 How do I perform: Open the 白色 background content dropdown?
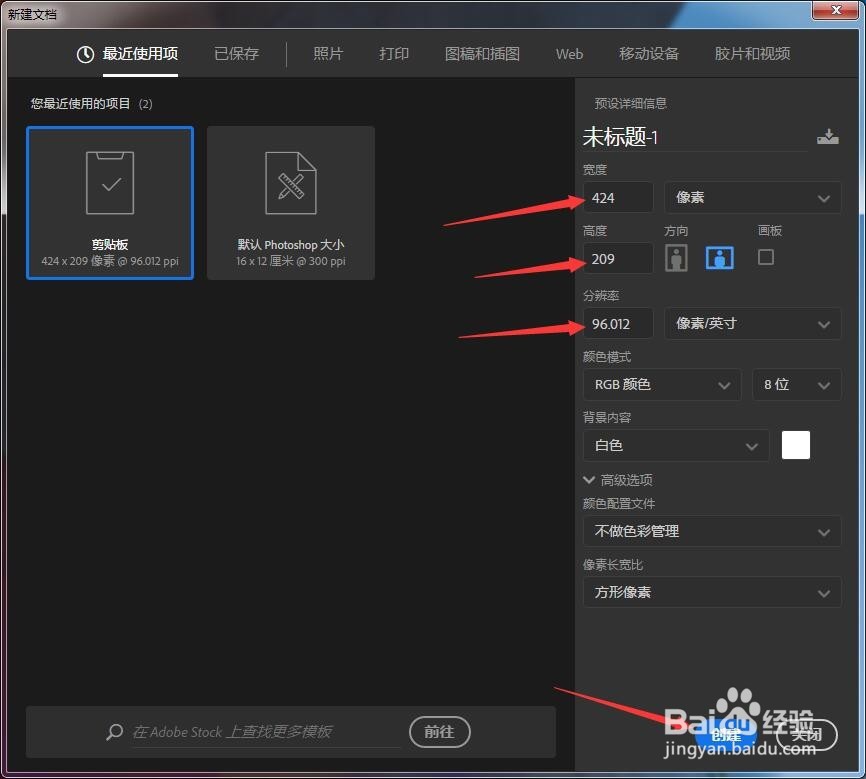pos(675,445)
